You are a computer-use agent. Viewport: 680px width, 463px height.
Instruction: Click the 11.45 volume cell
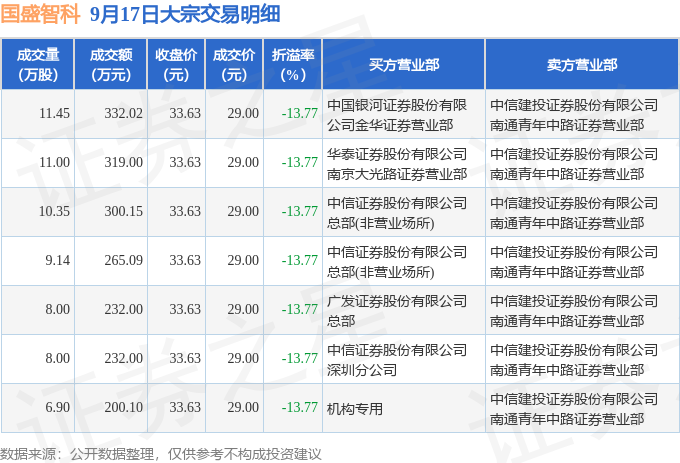coord(54,114)
